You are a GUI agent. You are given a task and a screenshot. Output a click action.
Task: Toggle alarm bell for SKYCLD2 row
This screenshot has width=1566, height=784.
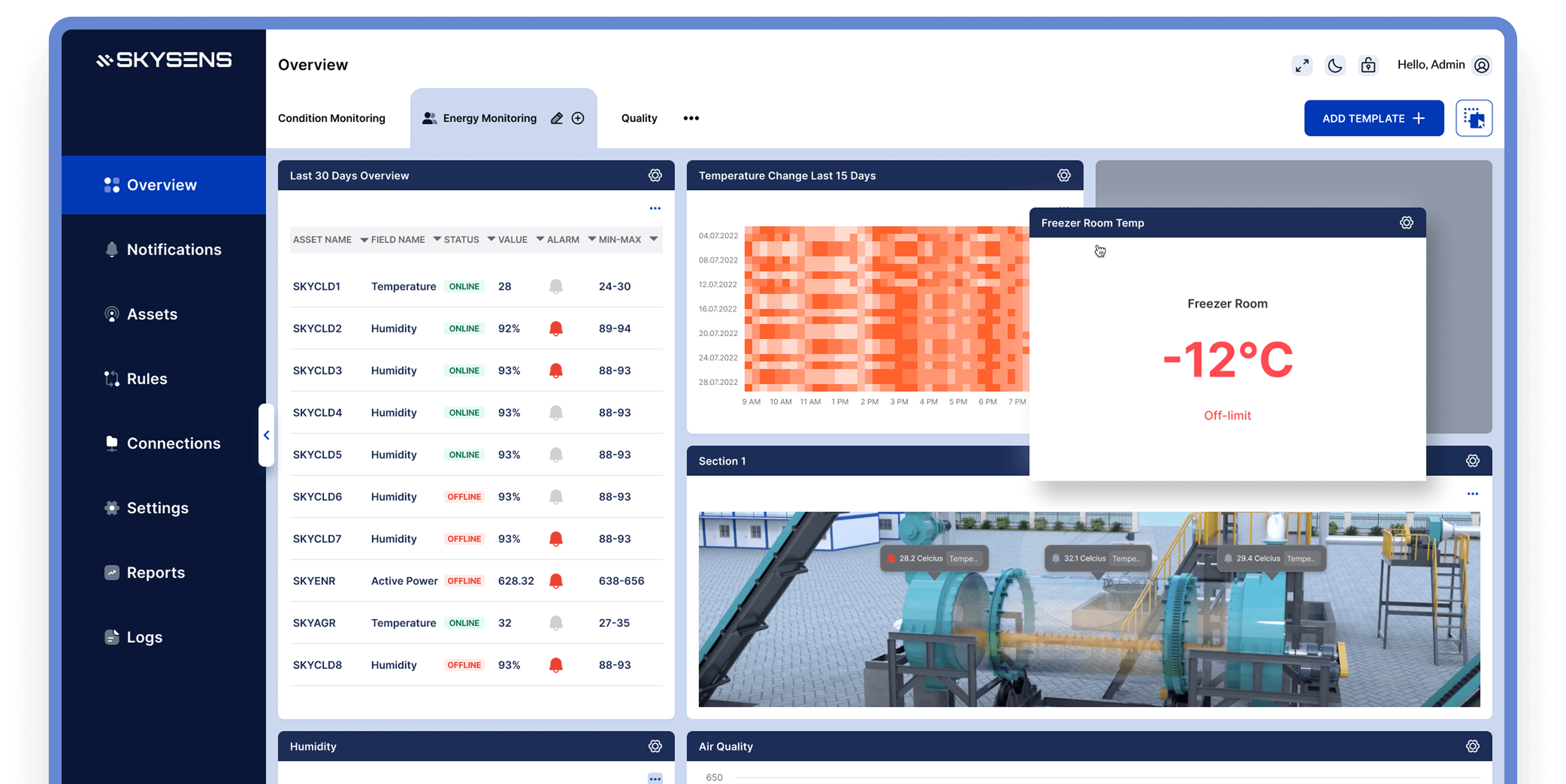pyautogui.click(x=555, y=329)
